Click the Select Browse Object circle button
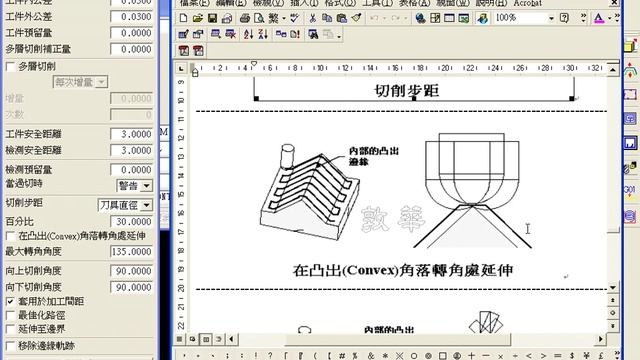 pyautogui.click(x=613, y=313)
